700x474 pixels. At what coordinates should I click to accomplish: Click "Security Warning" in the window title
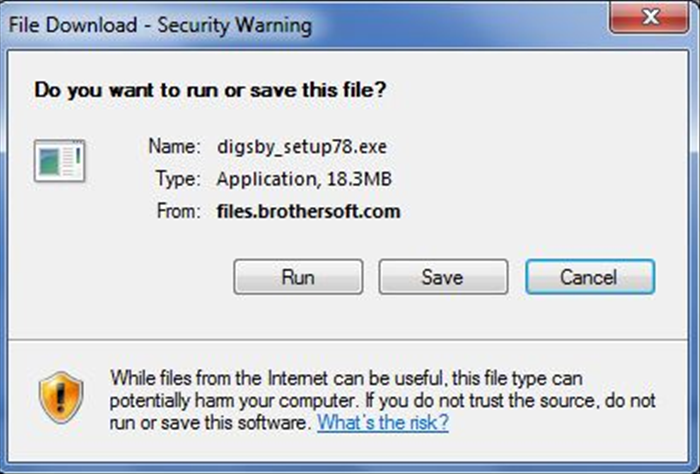pyautogui.click(x=234, y=23)
